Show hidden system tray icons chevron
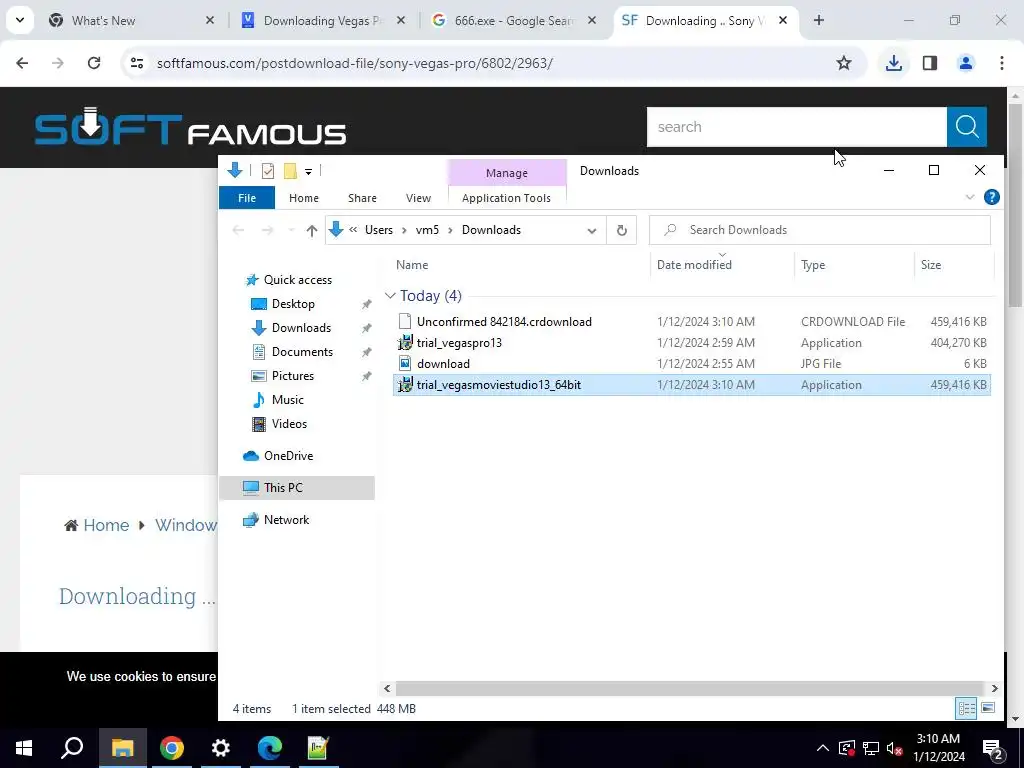1024x768 pixels. point(823,748)
